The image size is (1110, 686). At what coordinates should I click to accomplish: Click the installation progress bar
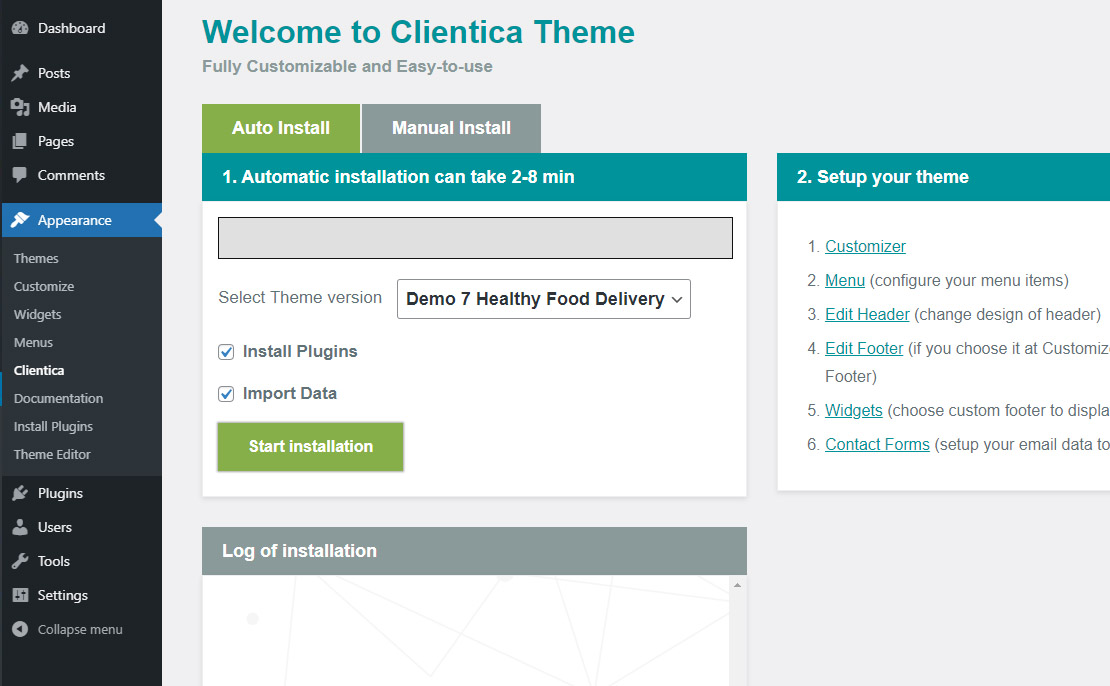[475, 238]
